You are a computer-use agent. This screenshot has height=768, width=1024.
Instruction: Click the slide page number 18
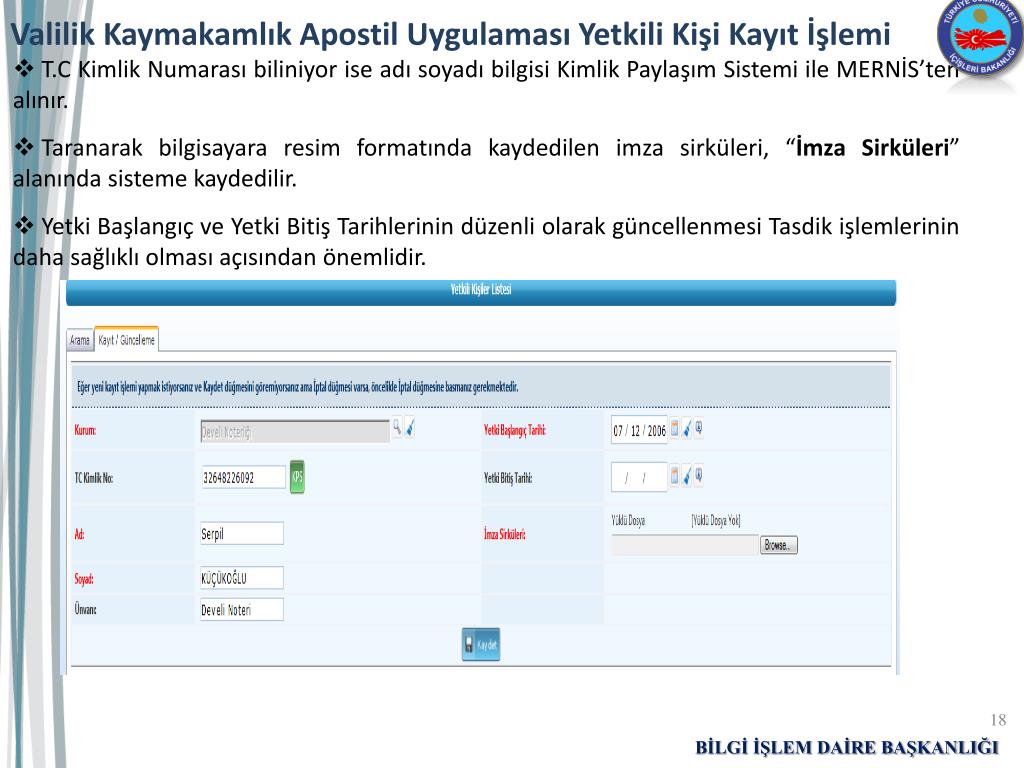click(998, 720)
